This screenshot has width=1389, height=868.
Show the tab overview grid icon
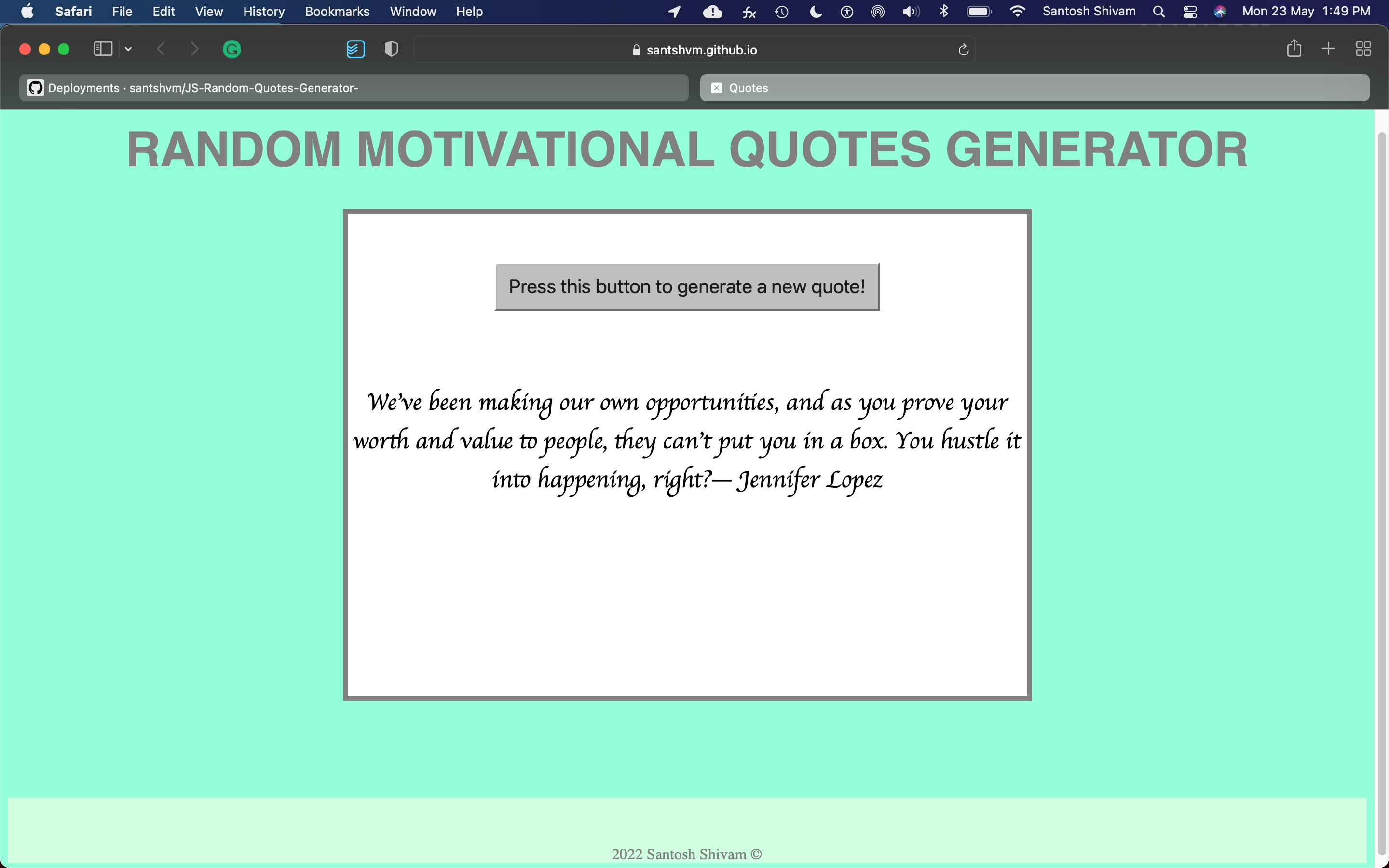coord(1363,49)
